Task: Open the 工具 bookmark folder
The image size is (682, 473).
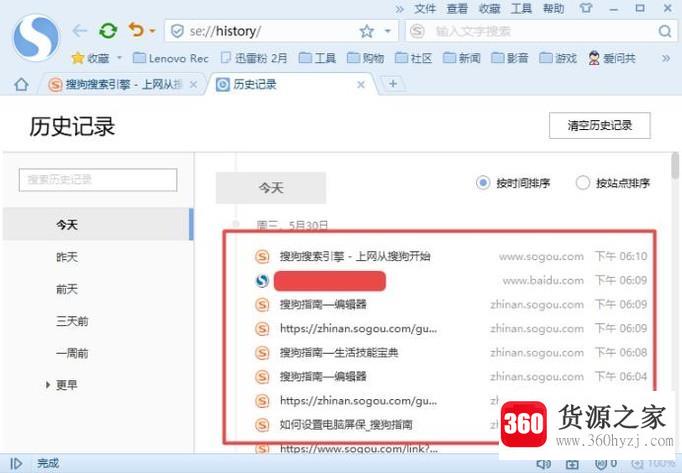Action: pos(318,58)
